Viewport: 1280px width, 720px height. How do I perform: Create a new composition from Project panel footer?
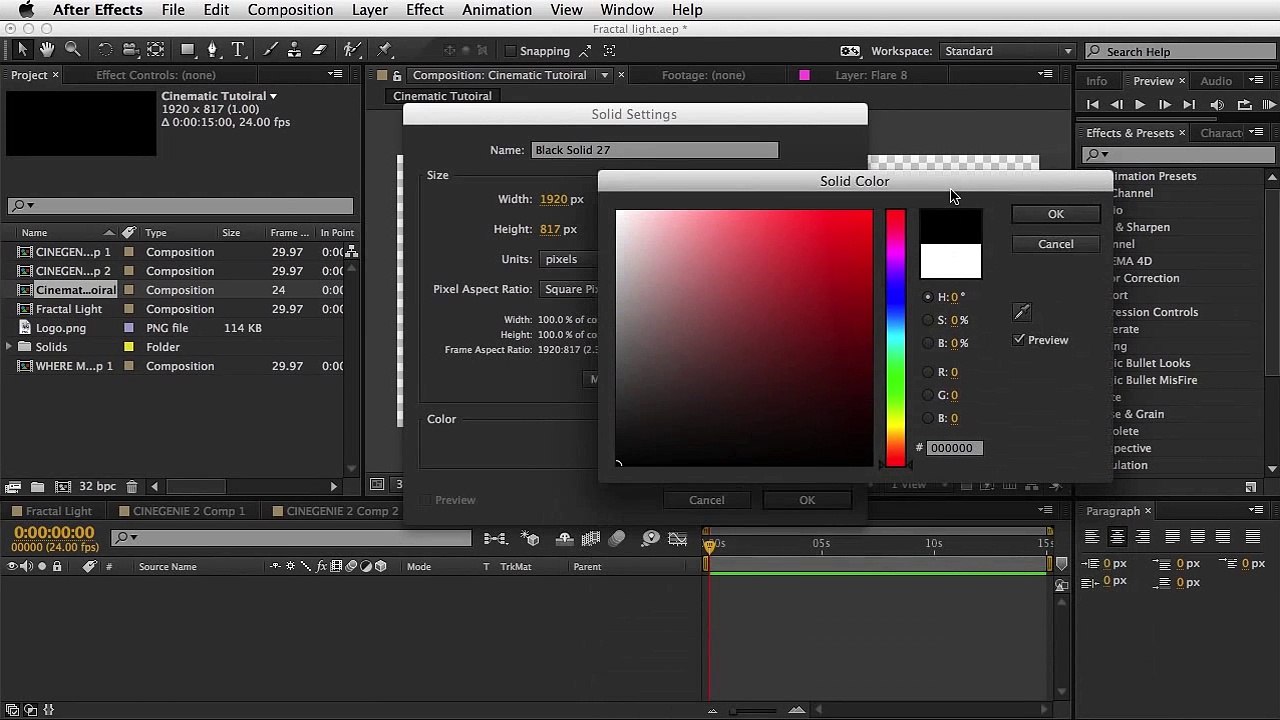(x=62, y=487)
